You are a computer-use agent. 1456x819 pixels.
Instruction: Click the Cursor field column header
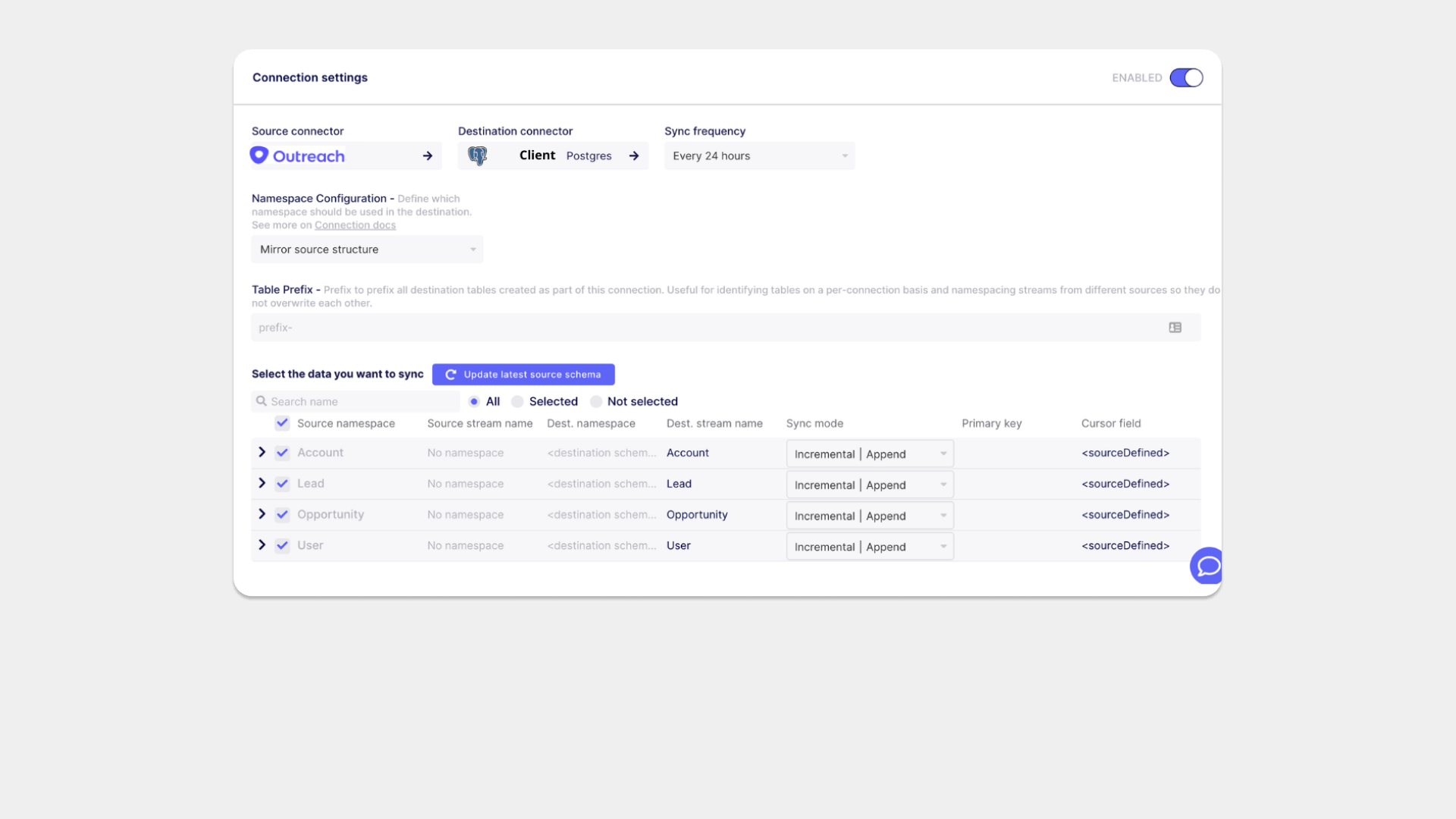pos(1111,423)
